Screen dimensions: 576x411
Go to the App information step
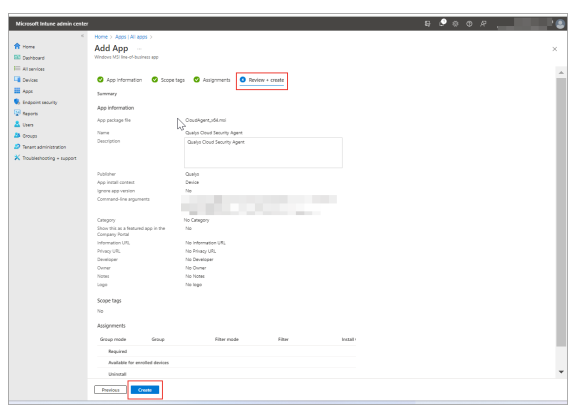119,80
